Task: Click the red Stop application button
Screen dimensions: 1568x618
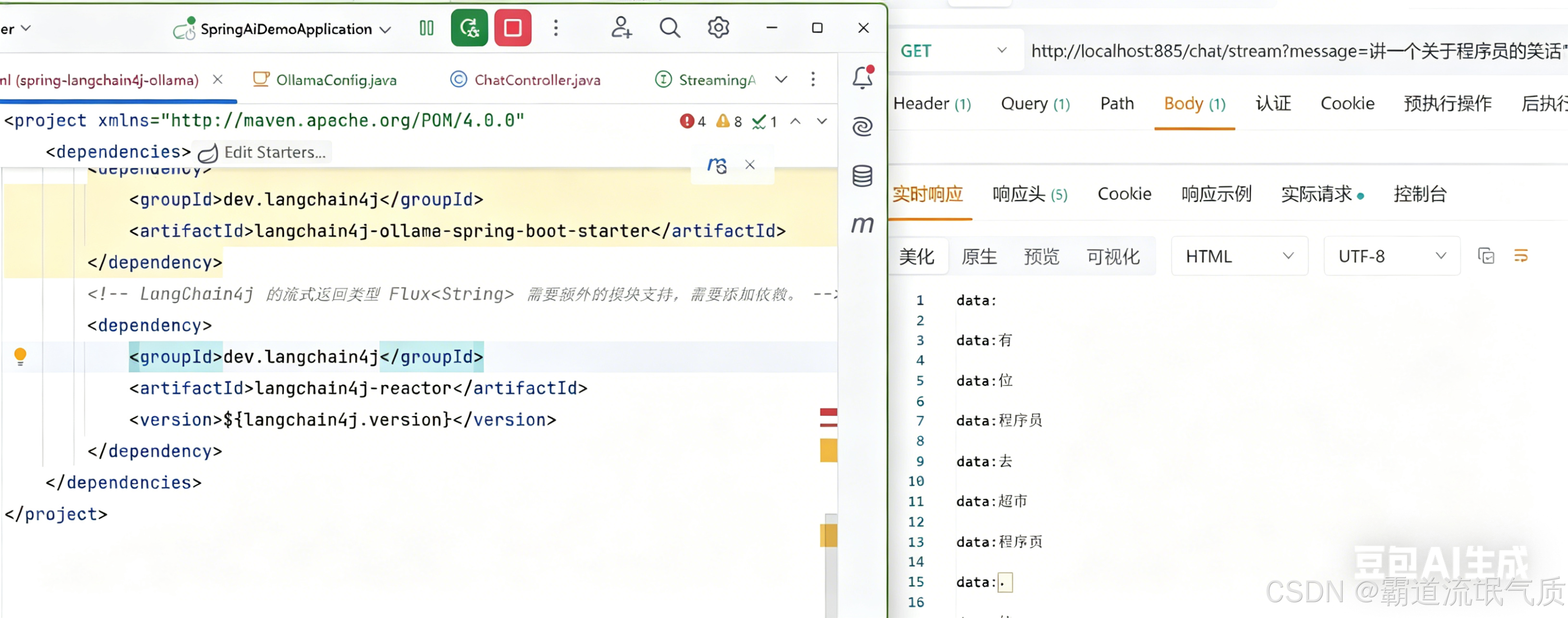Action: tap(512, 28)
